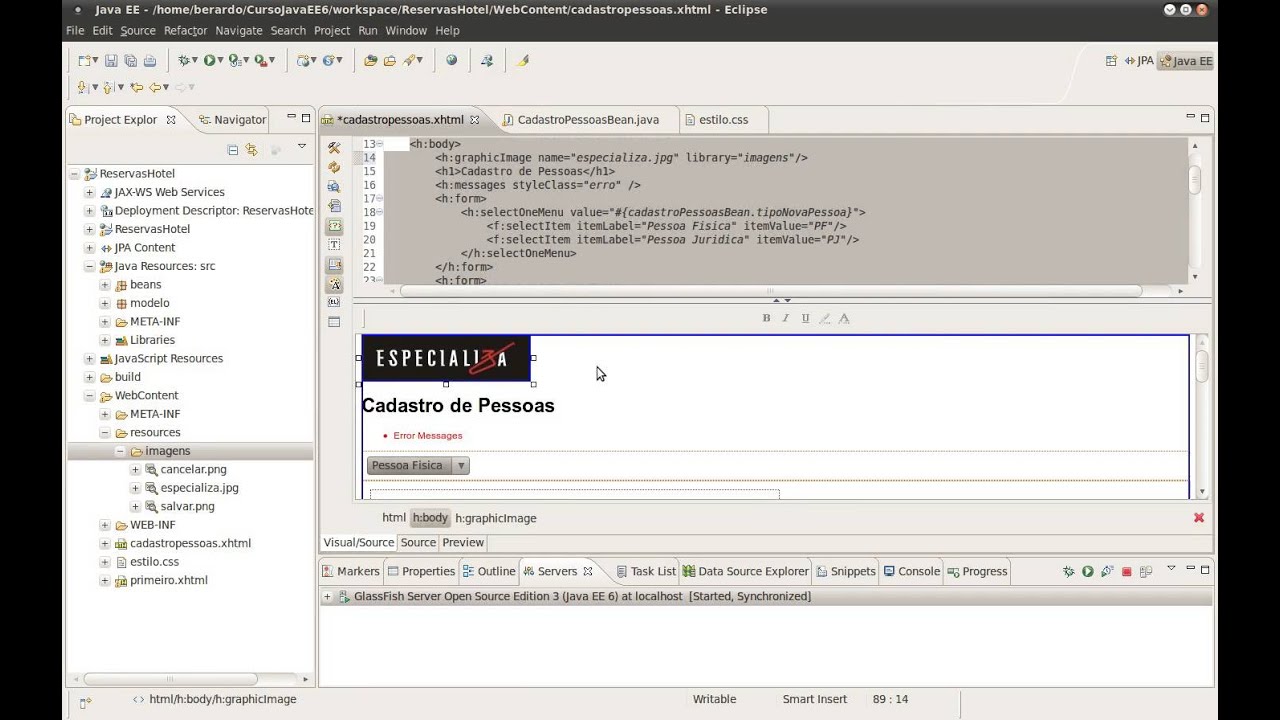Click the Open Perspective icon
The image size is (1280, 720).
pos(1111,61)
